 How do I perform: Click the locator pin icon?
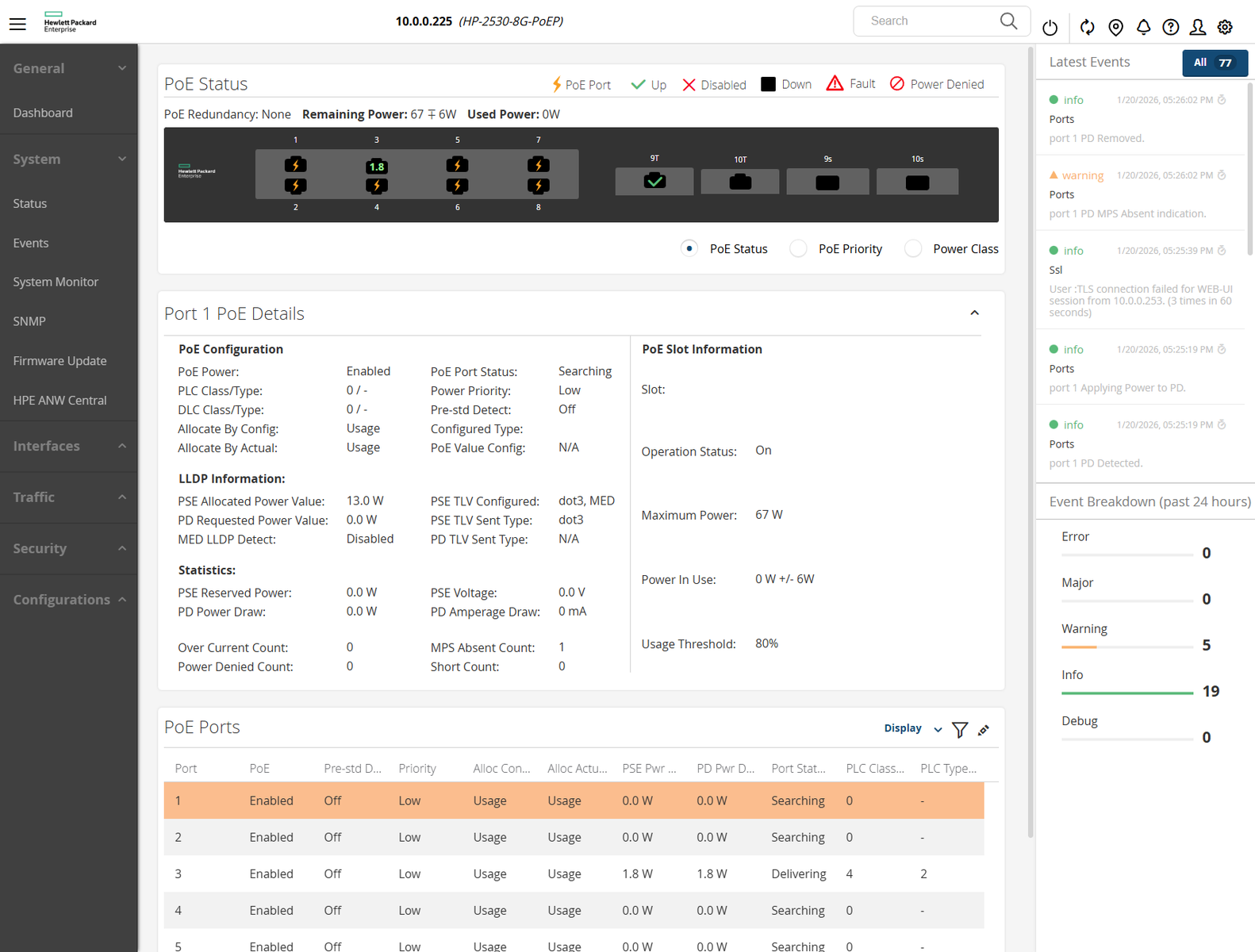1115,28
